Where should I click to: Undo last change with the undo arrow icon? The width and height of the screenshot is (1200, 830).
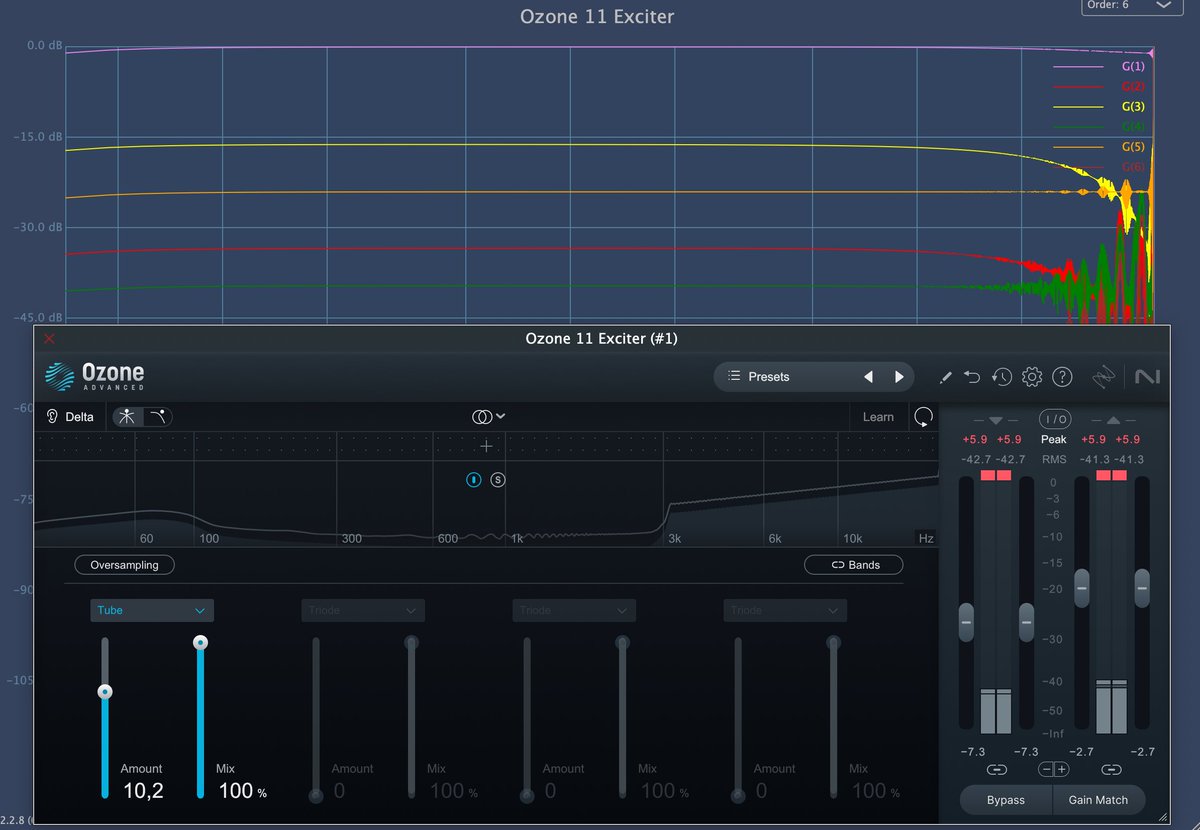(972, 377)
